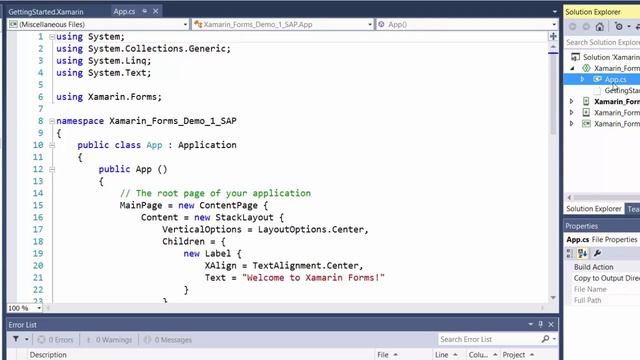Click the Solution Explorer Back button
The width and height of the screenshot is (640, 360).
pos(573,27)
